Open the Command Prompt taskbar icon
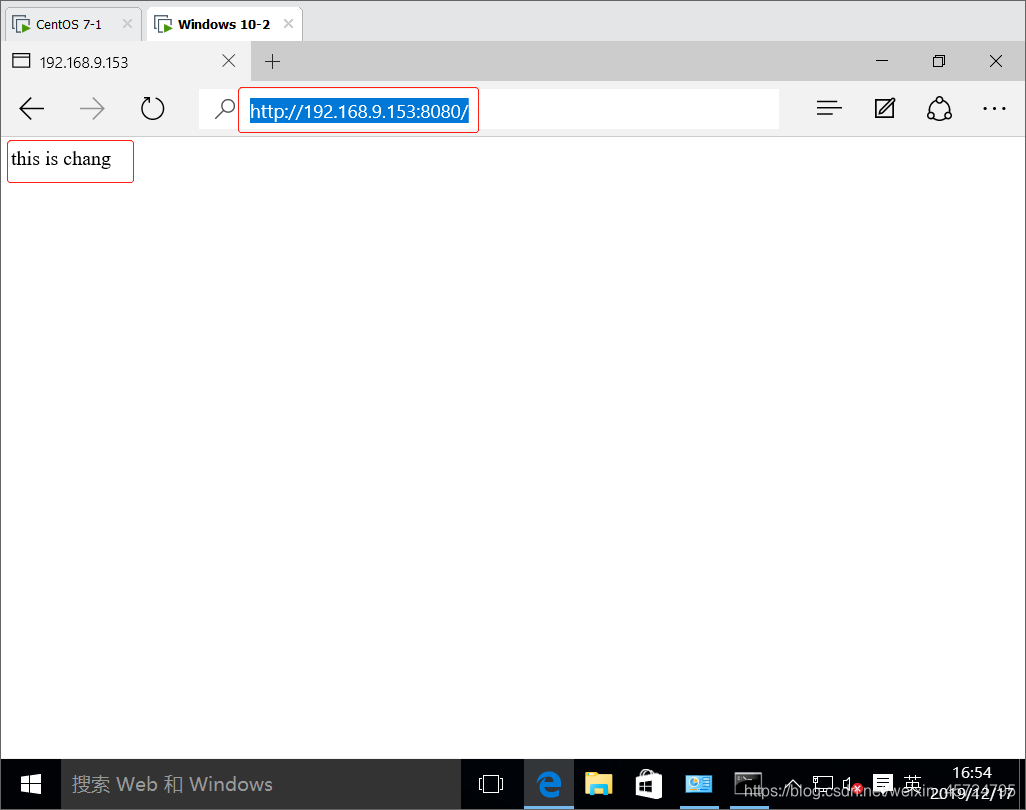 (748, 784)
